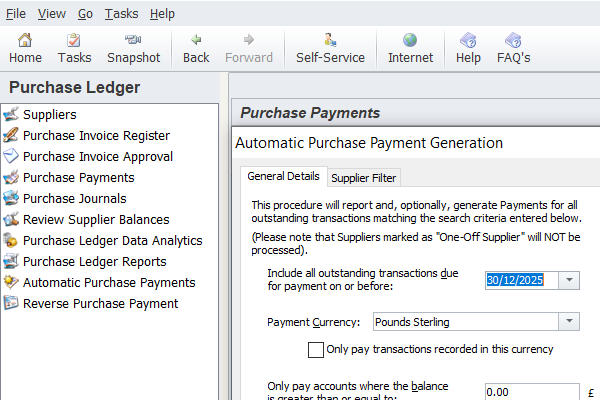The height and width of the screenshot is (400, 600).
Task: Click the Payment Currency label
Action: pos(313,322)
